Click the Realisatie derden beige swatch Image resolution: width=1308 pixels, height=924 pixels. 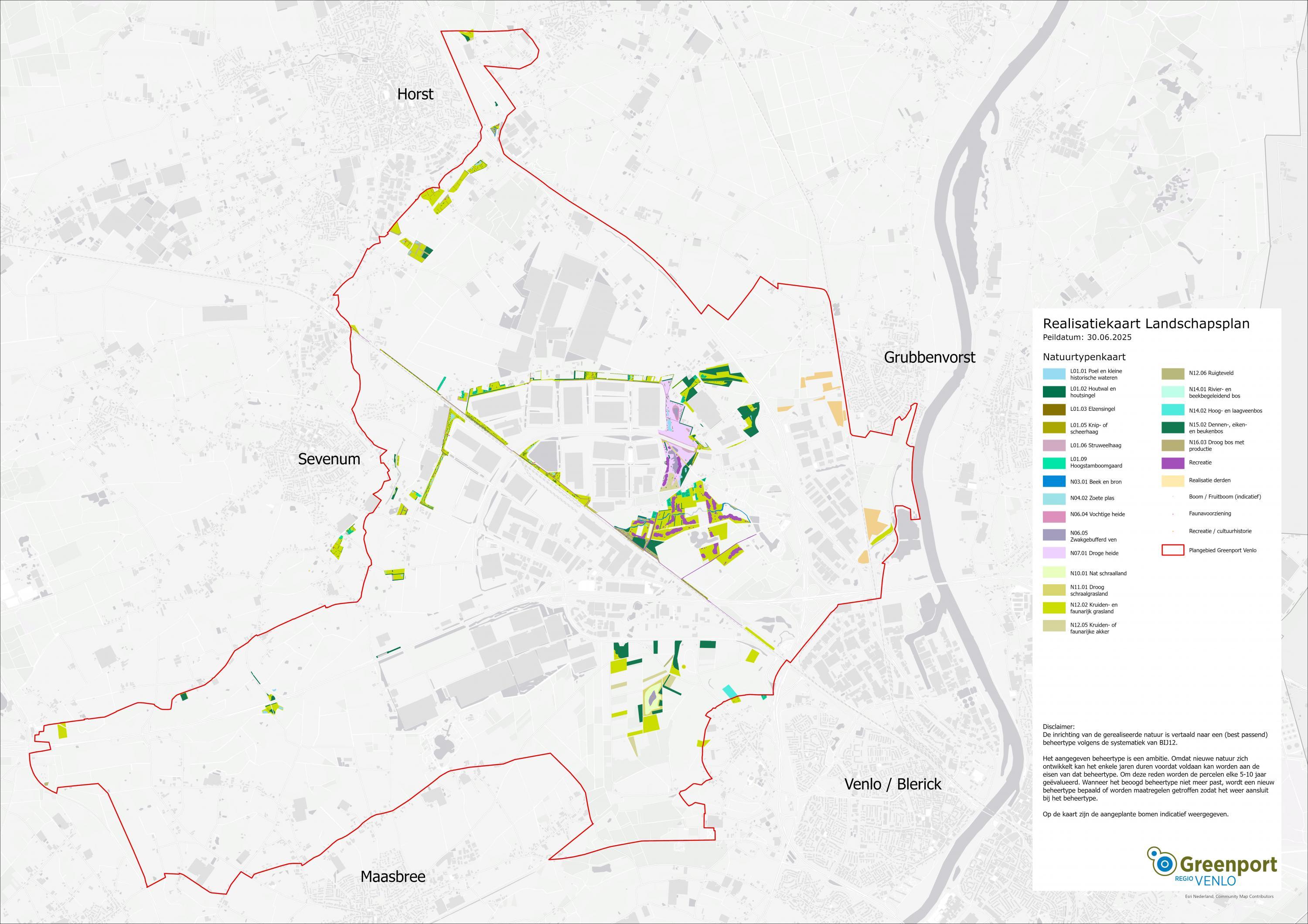(1172, 481)
